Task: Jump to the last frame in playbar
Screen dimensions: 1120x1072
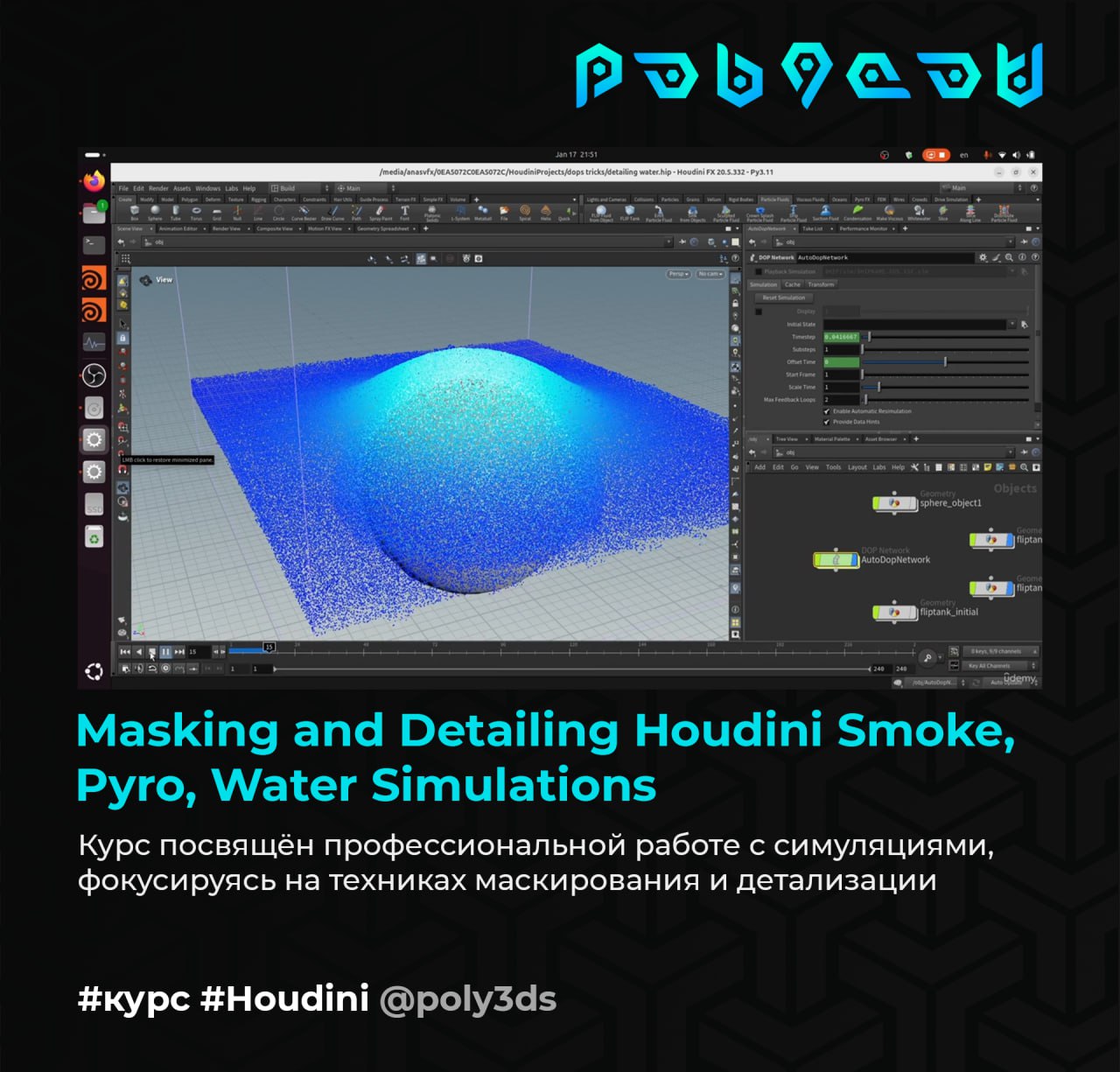Action: tap(179, 652)
